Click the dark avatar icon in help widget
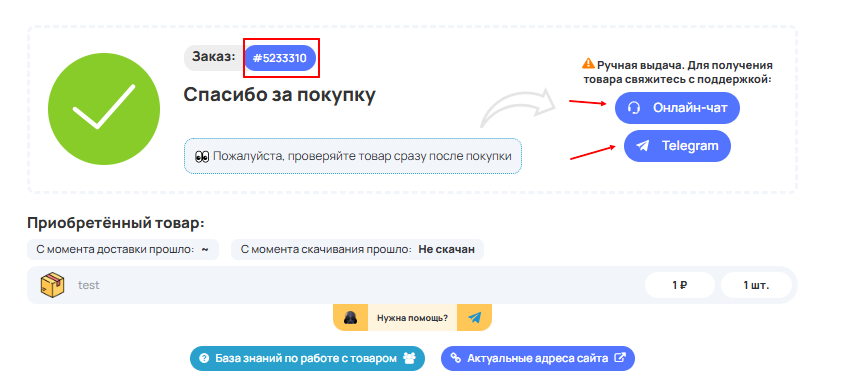 [x=350, y=317]
